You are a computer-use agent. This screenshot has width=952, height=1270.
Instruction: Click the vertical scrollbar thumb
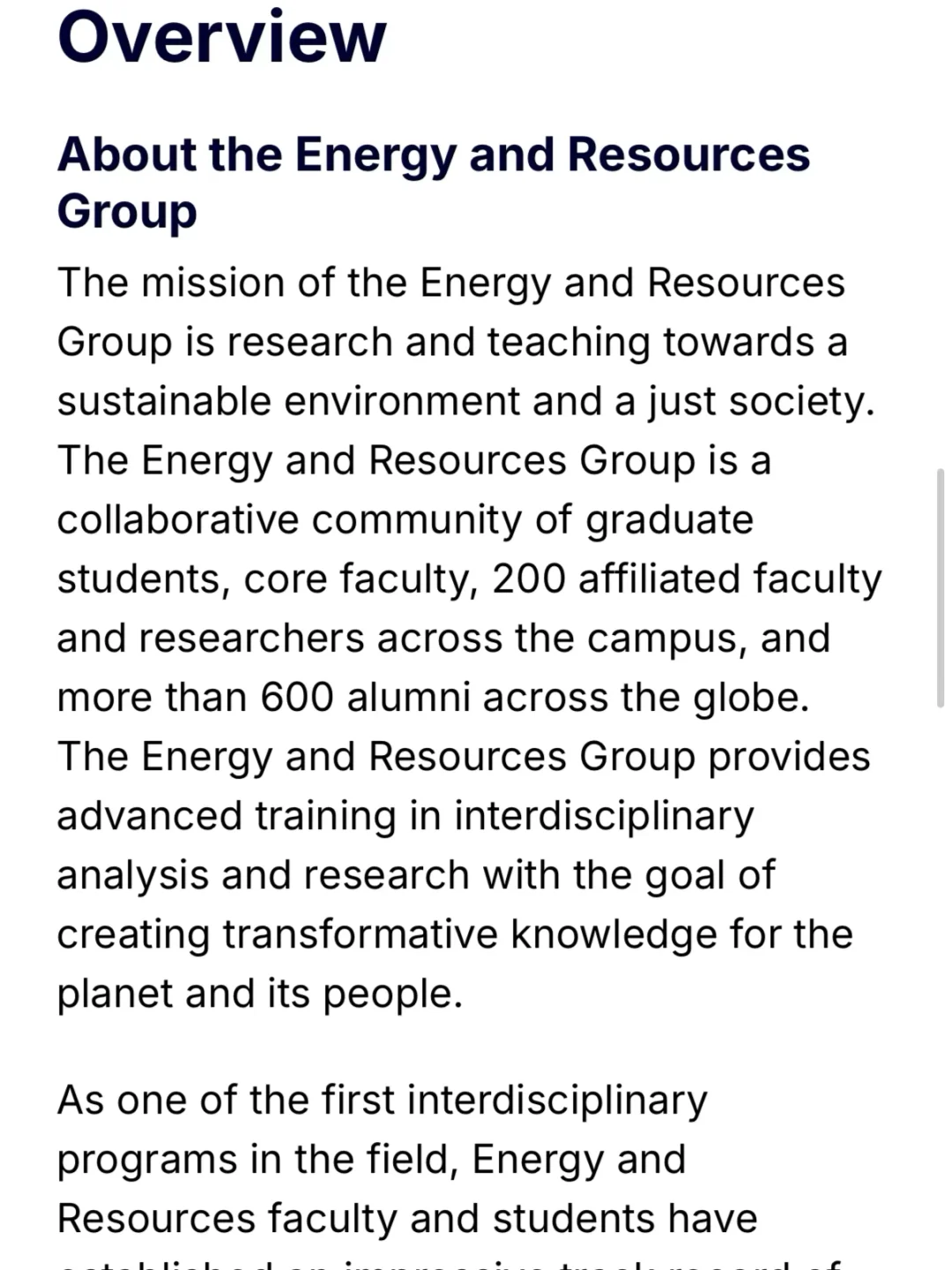click(x=941, y=588)
